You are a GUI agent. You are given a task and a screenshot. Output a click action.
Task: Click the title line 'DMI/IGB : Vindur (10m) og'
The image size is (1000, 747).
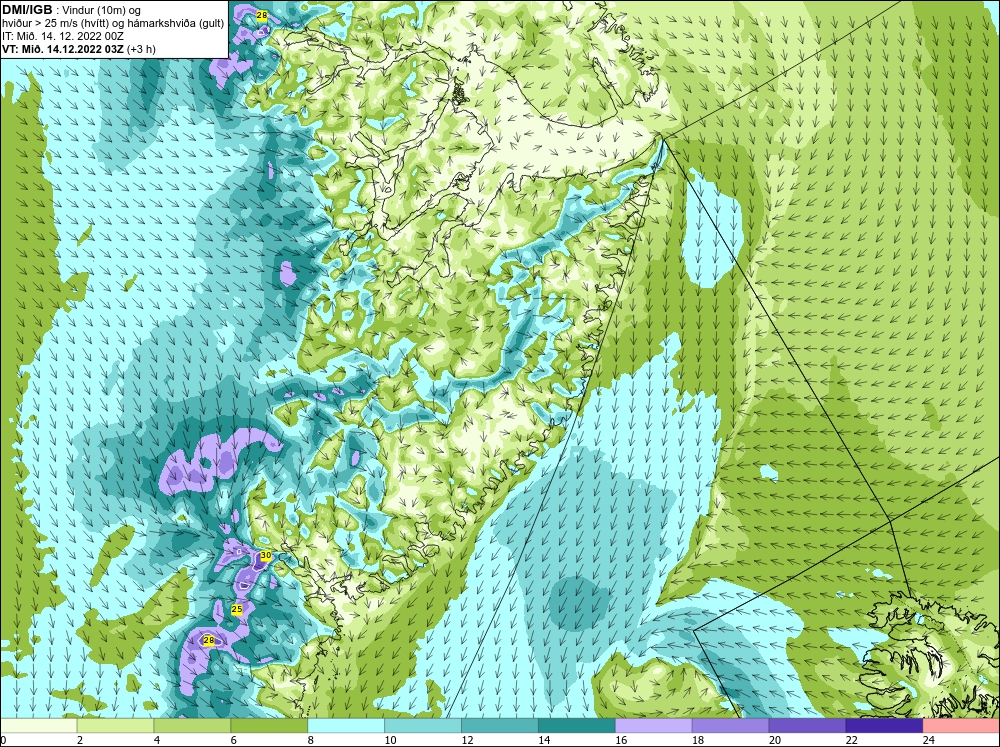[72, 10]
